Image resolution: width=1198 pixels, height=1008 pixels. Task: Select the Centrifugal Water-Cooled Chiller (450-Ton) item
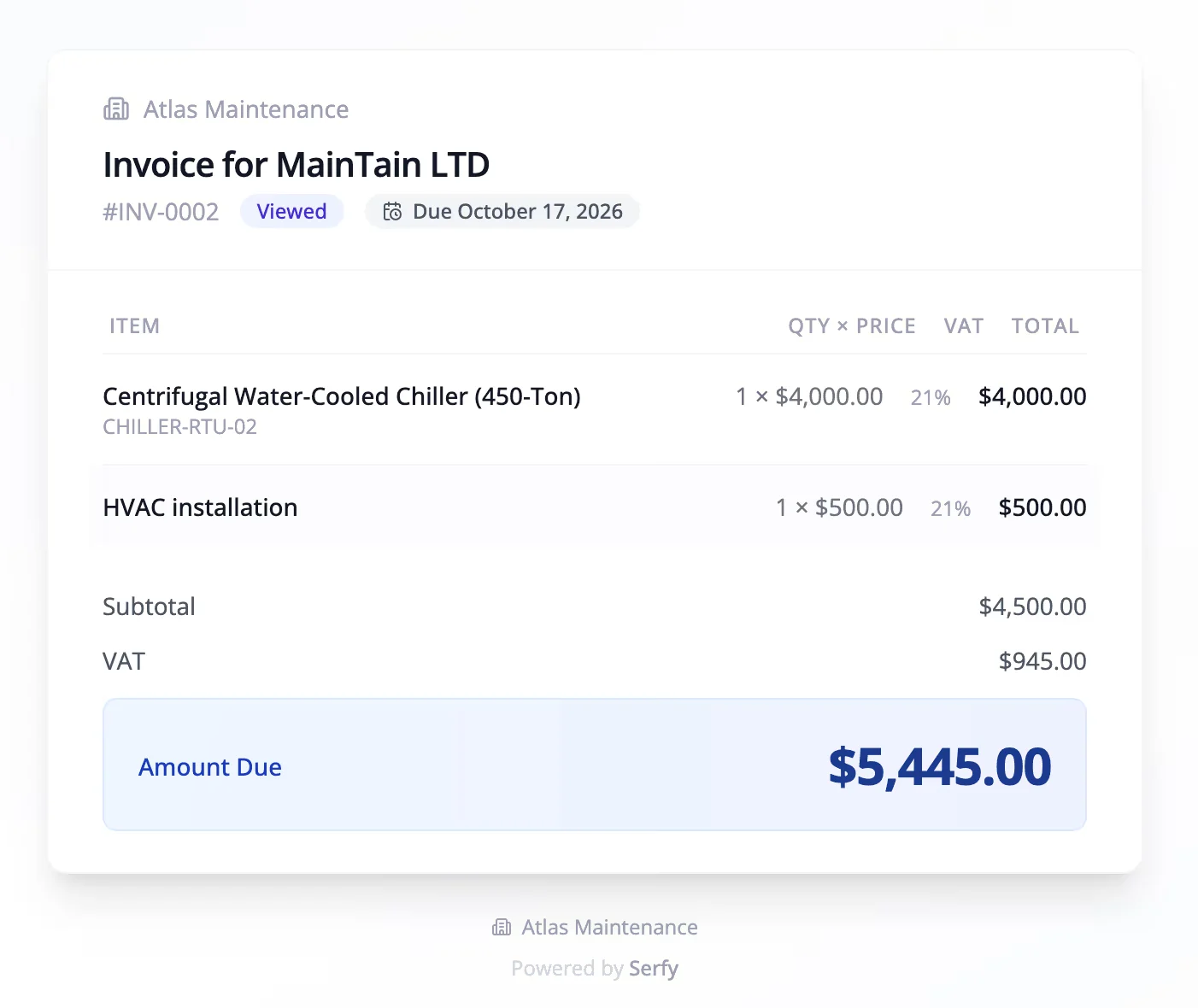point(342,396)
